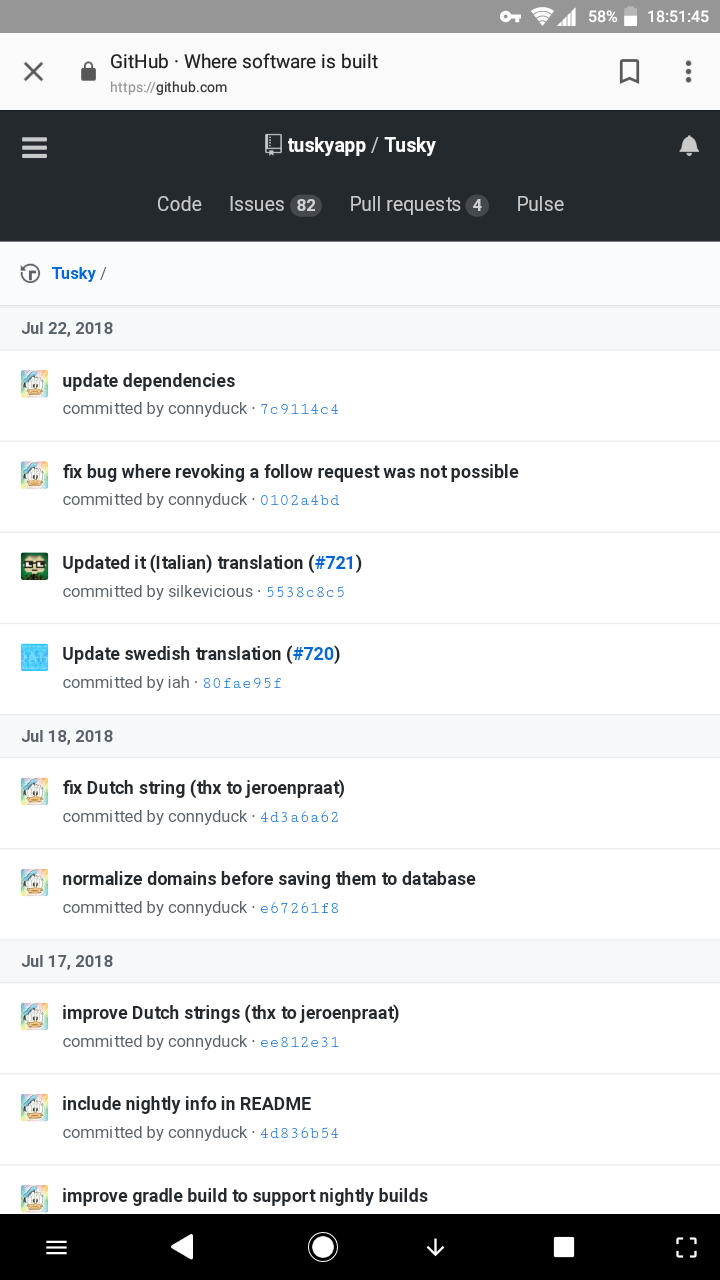Open the tuskyapp owner link in header
This screenshot has height=1280, width=720.
click(326, 145)
